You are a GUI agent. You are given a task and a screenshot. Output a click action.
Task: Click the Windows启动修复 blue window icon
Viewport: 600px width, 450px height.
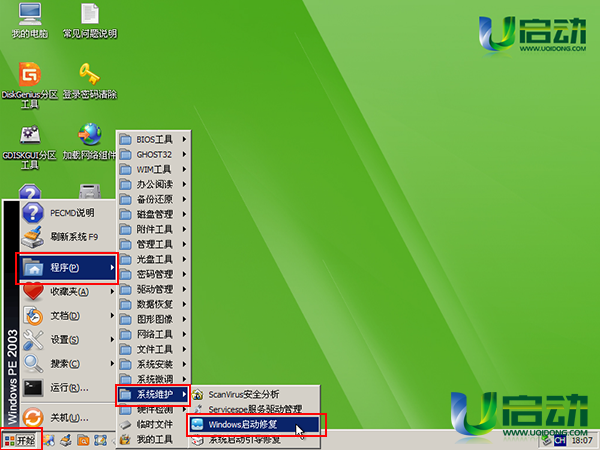pos(197,424)
